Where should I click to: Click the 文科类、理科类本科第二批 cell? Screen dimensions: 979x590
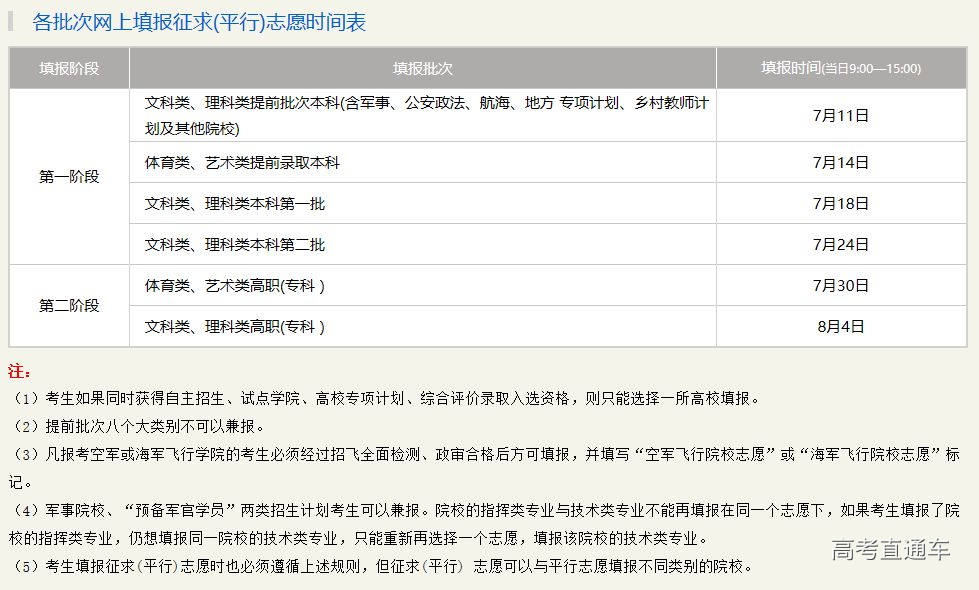[x=235, y=245]
